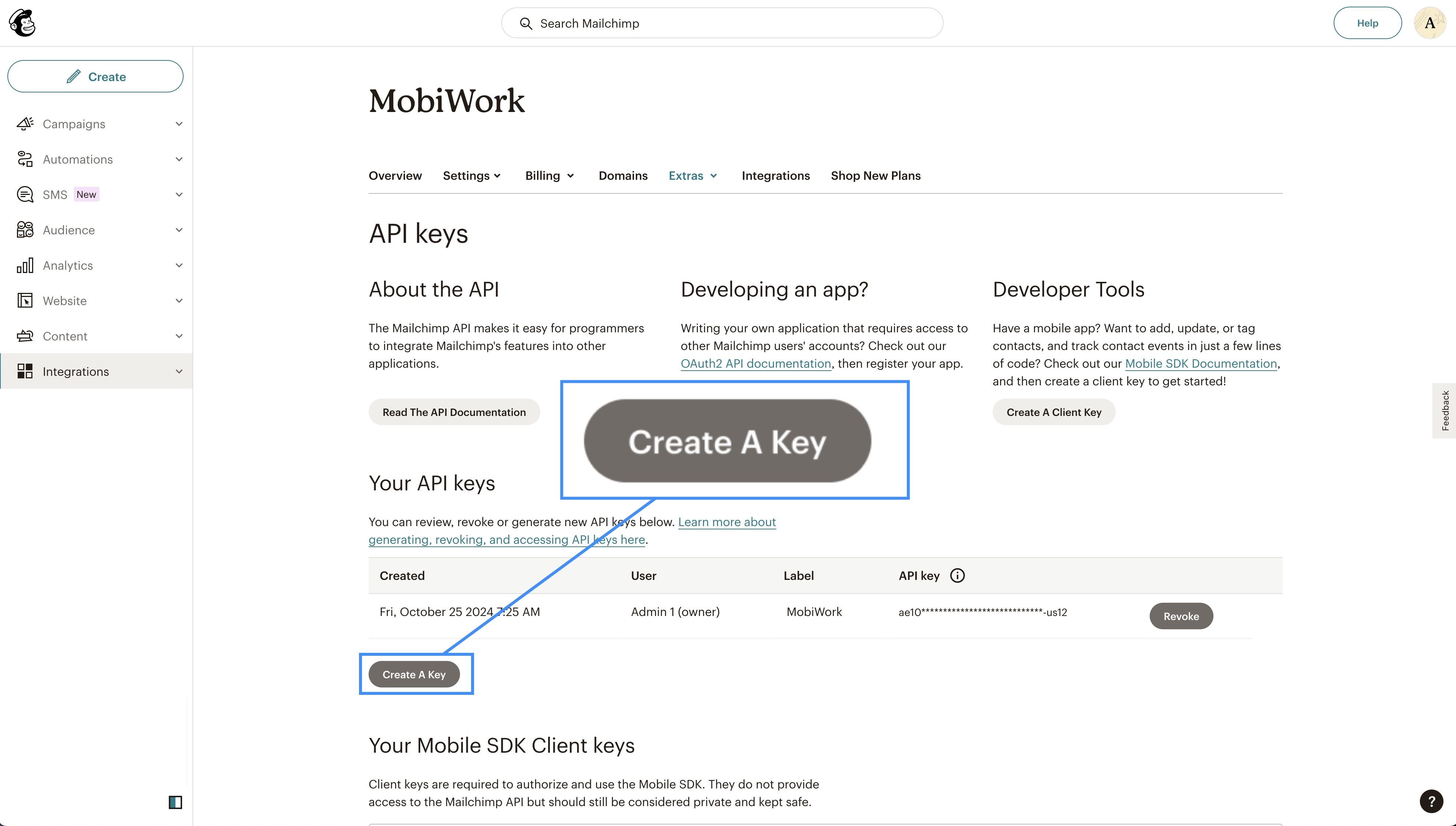Click the Campaigns megaphone icon

(x=25, y=124)
